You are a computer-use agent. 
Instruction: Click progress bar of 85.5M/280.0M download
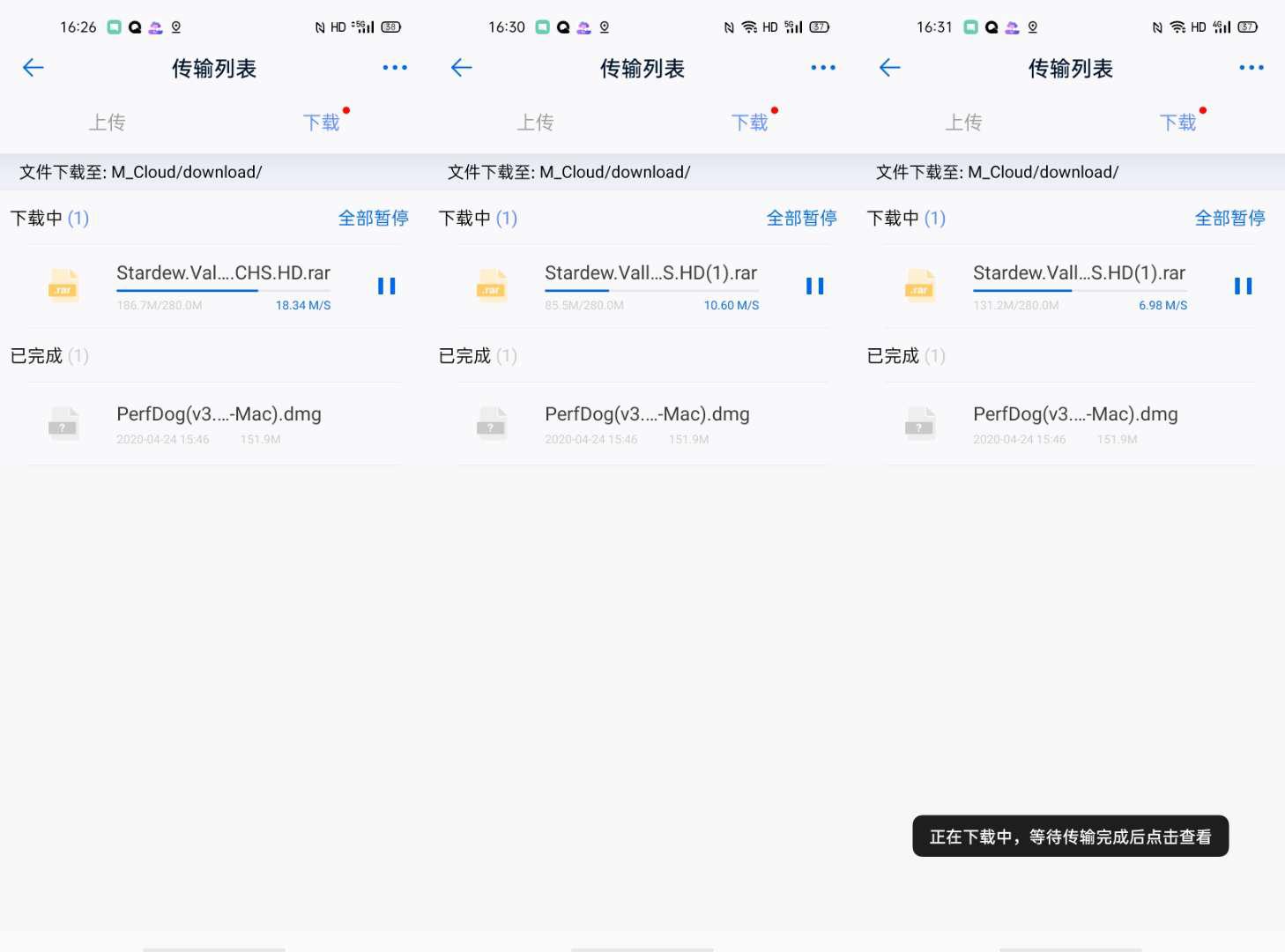(652, 290)
